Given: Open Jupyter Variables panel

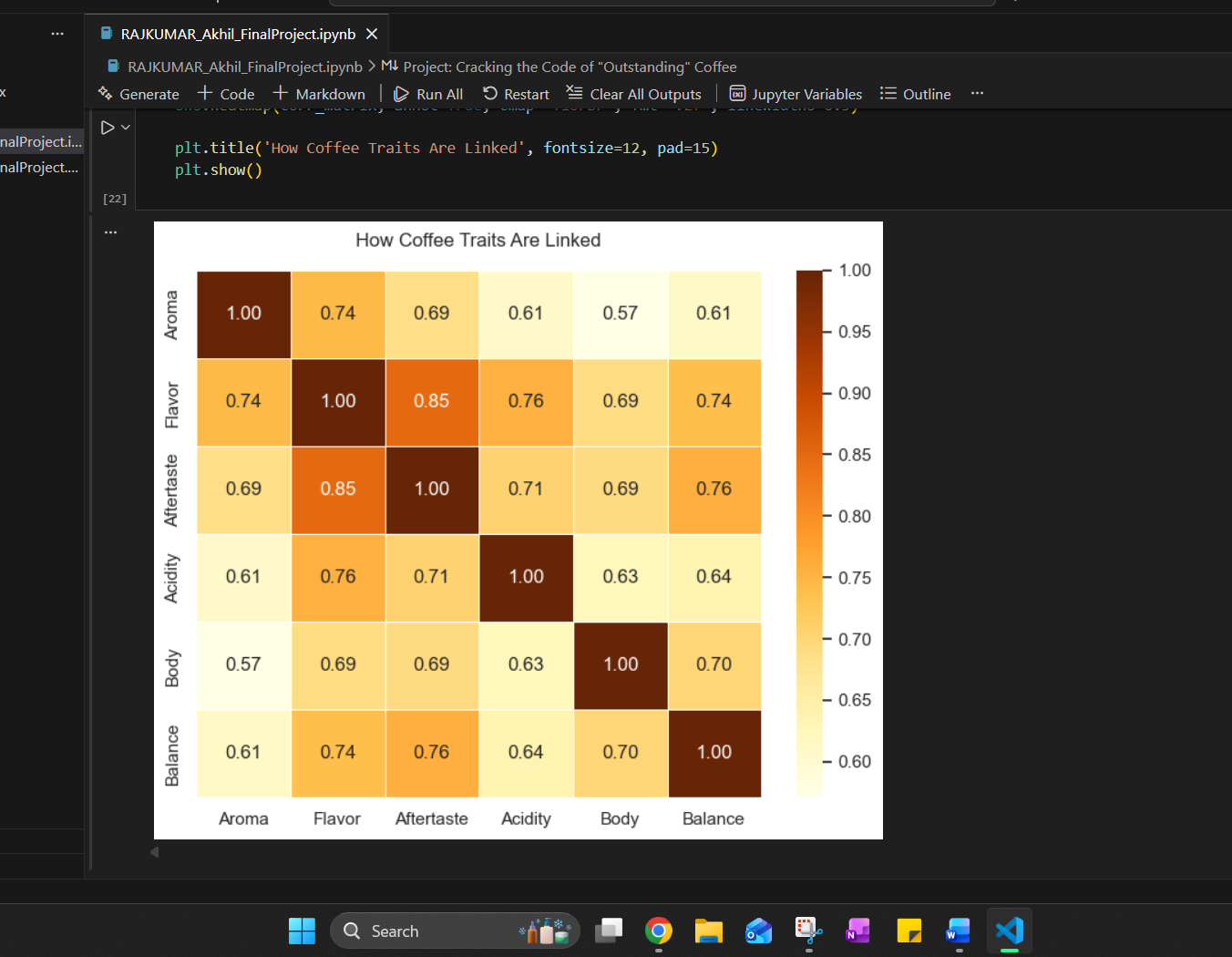Looking at the screenshot, I should (x=796, y=94).
